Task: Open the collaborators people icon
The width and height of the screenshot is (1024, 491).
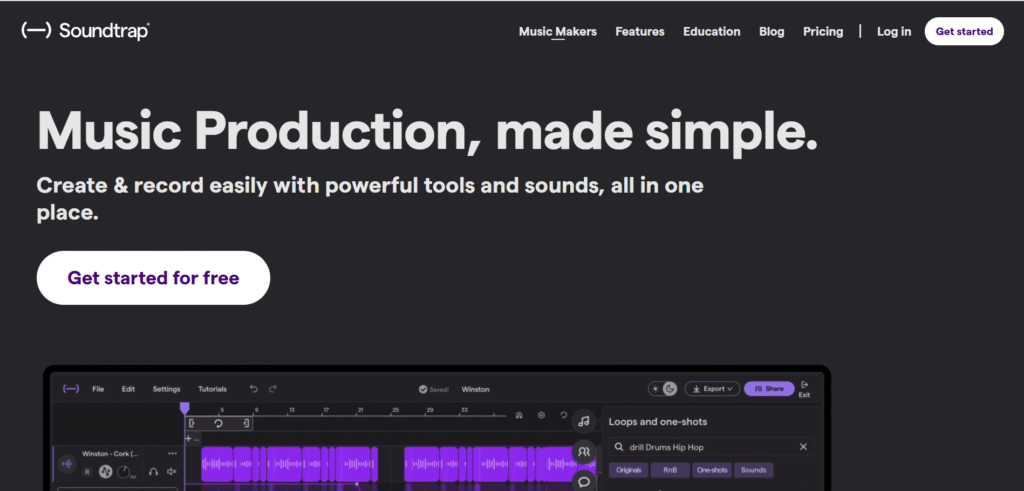Action: [583, 453]
